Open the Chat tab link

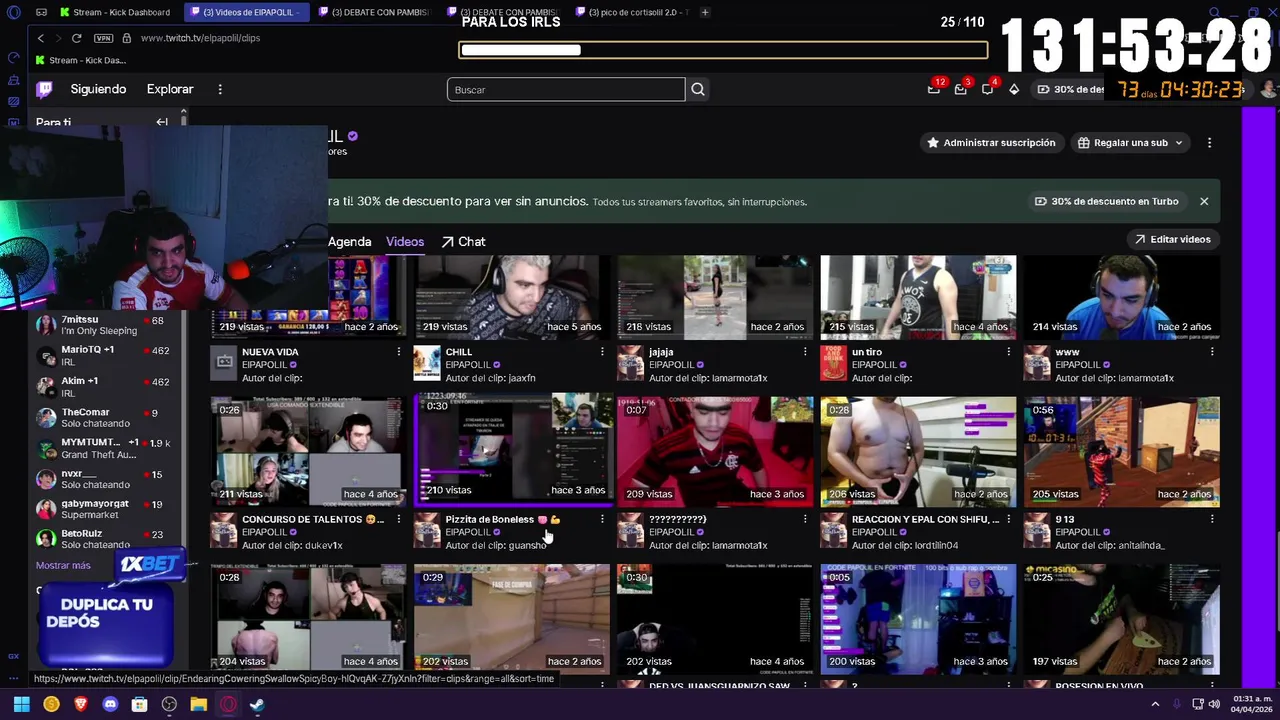point(464,242)
